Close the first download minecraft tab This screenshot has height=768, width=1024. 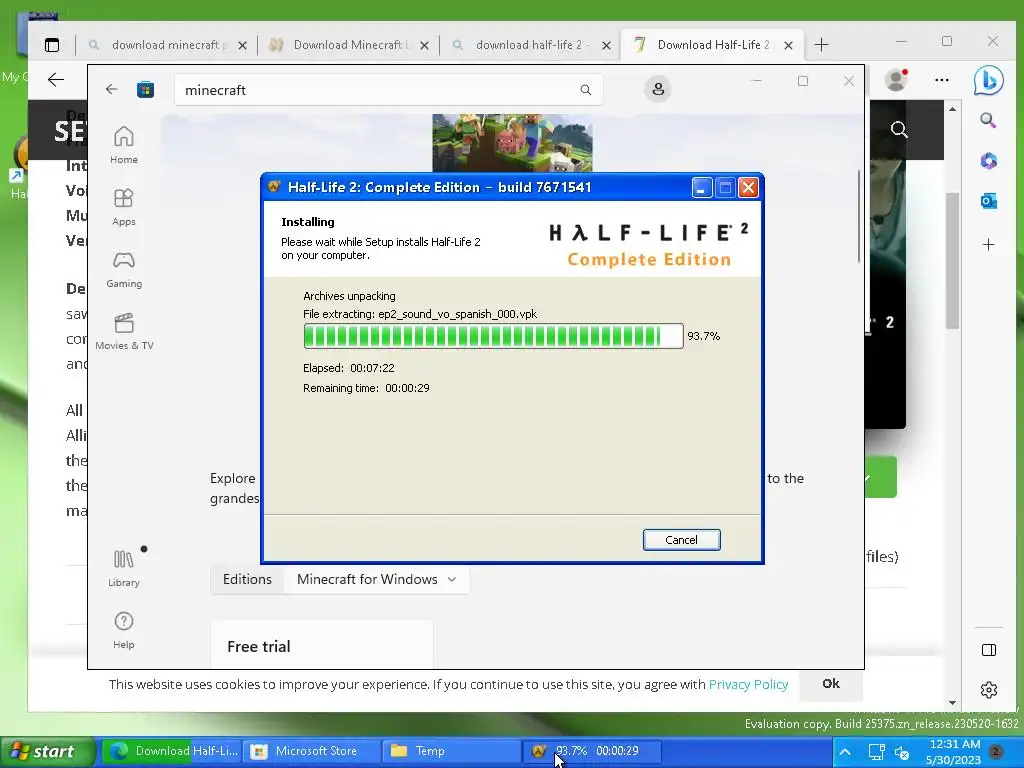tap(242, 45)
